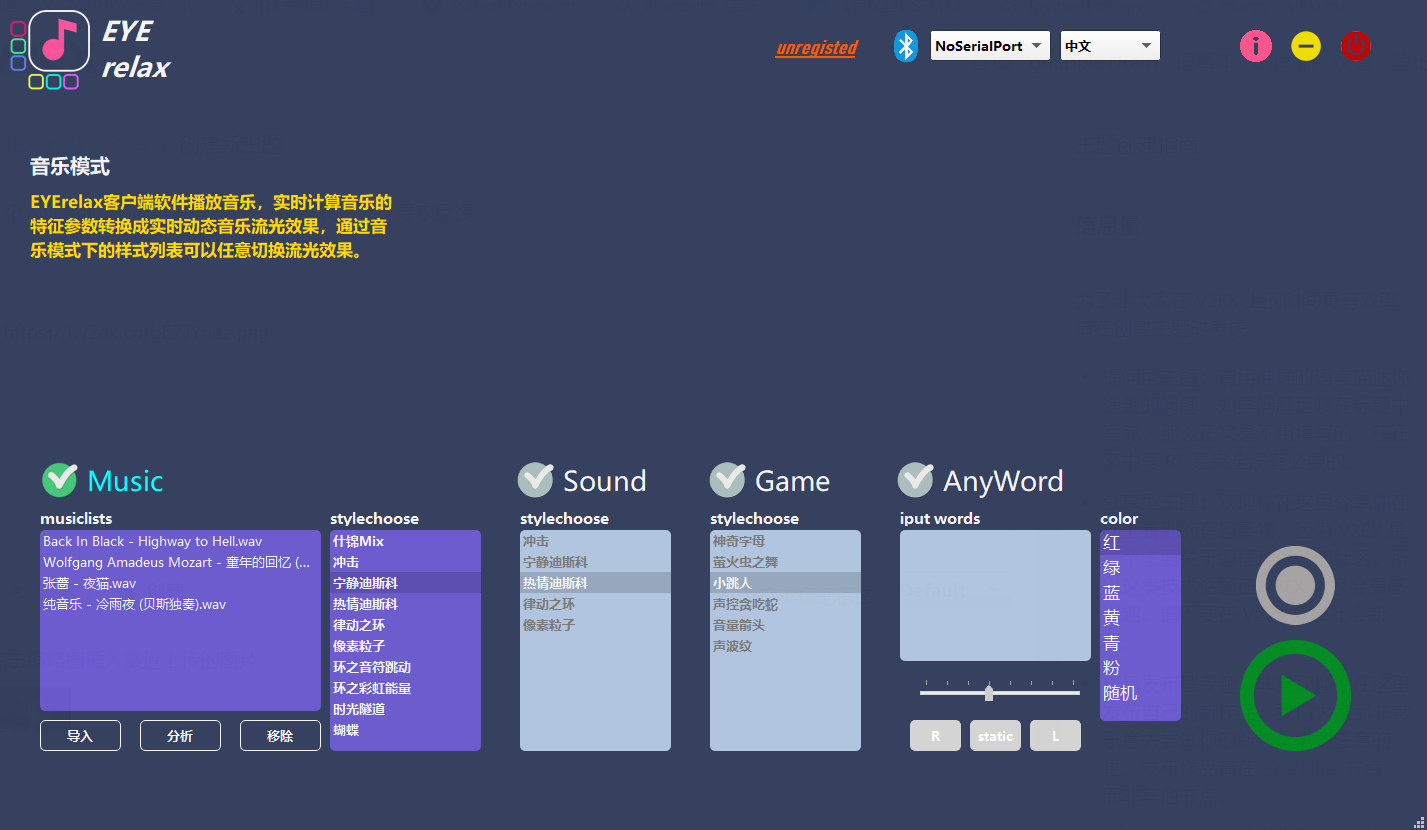The image size is (1427, 830).
Task: Toggle the Game mode checkmark
Action: (727, 480)
